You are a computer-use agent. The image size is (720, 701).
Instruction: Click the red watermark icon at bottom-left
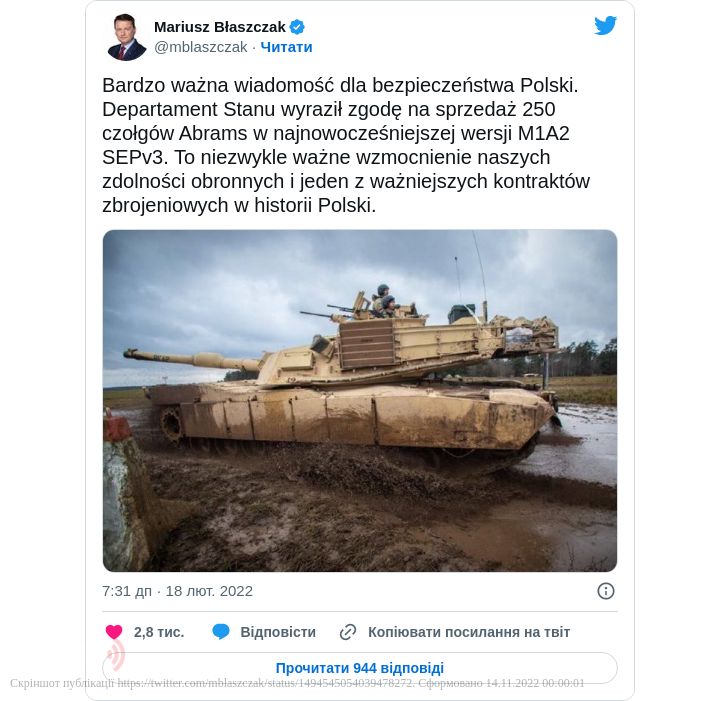pos(115,654)
